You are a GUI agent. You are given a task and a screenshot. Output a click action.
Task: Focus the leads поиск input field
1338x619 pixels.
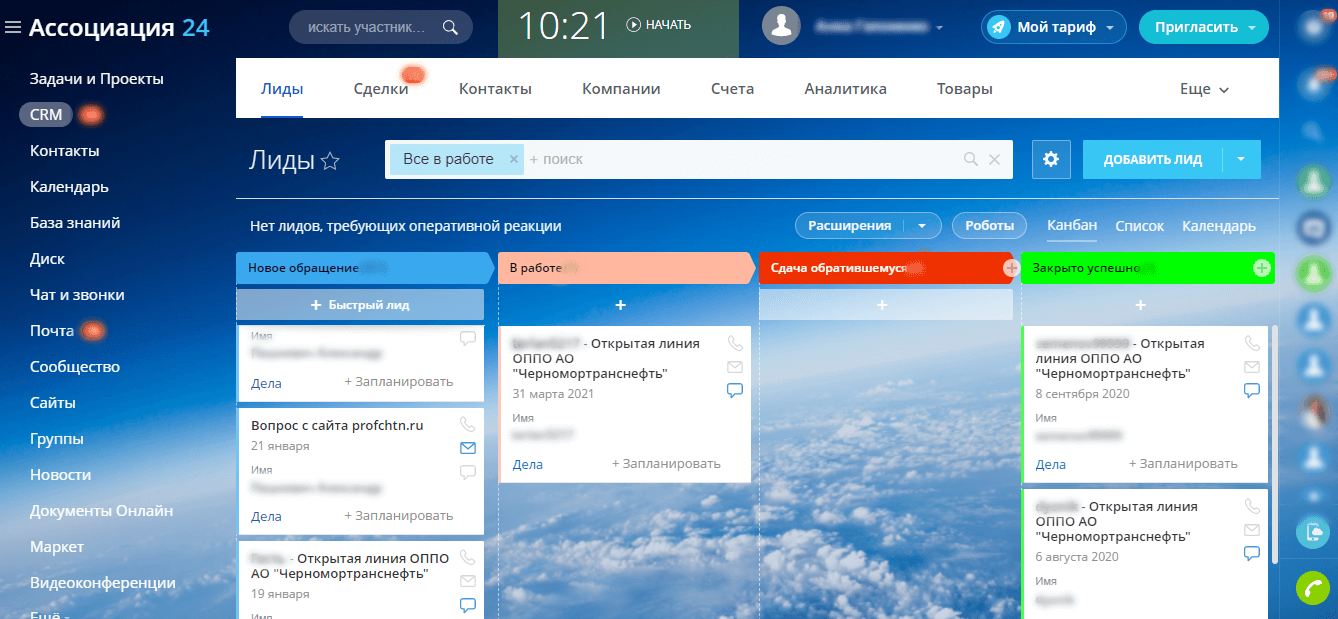740,159
